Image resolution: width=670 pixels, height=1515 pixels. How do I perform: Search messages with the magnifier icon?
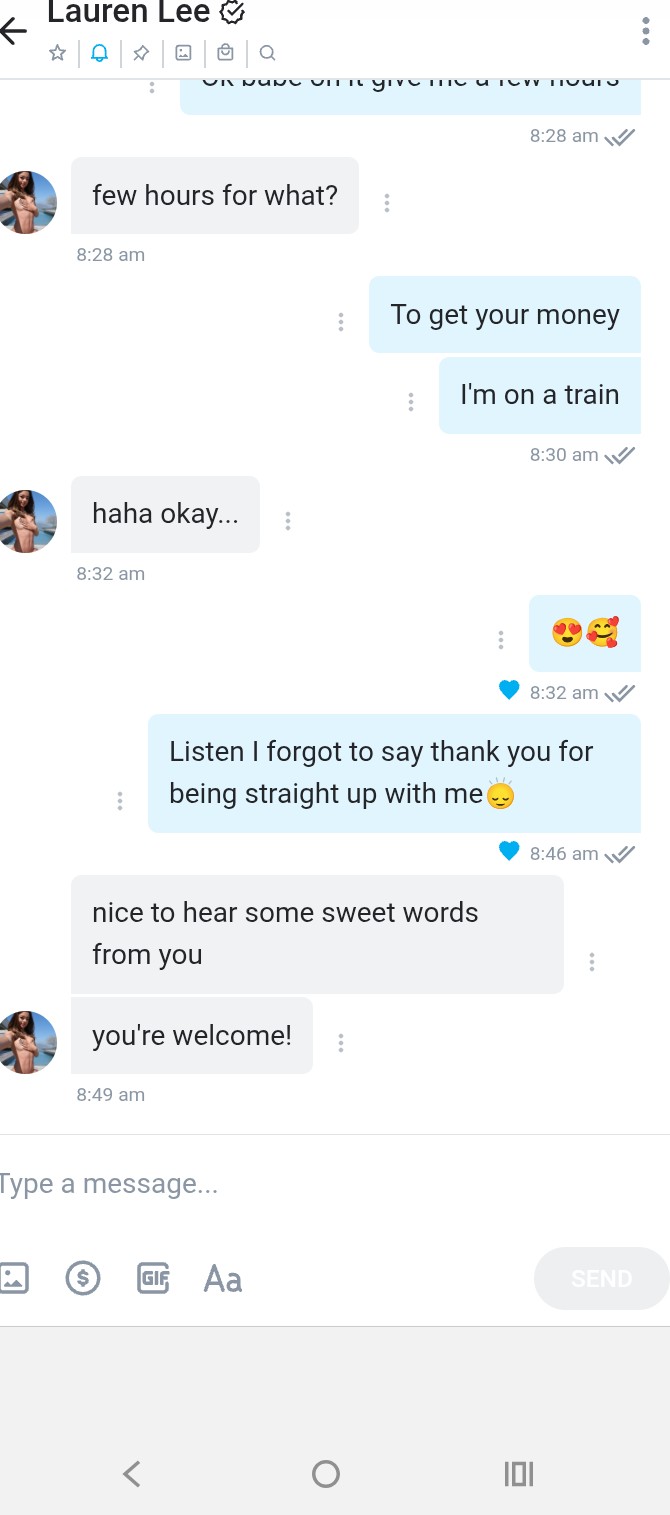point(267,53)
